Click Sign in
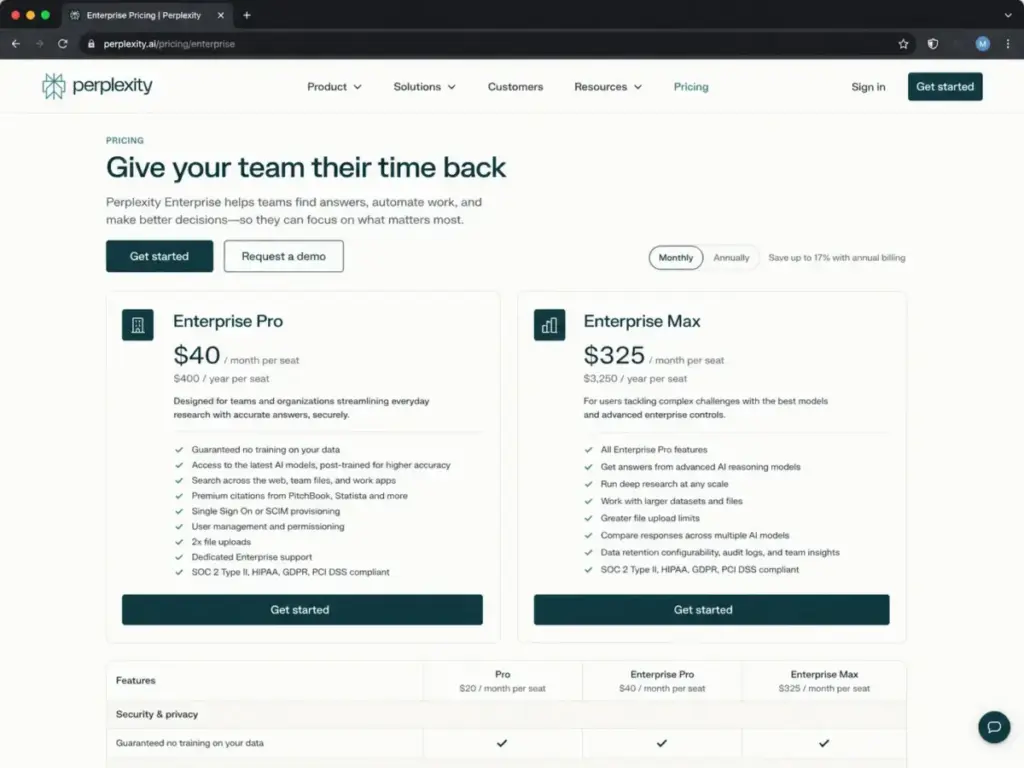The height and width of the screenshot is (768, 1024). point(868,86)
